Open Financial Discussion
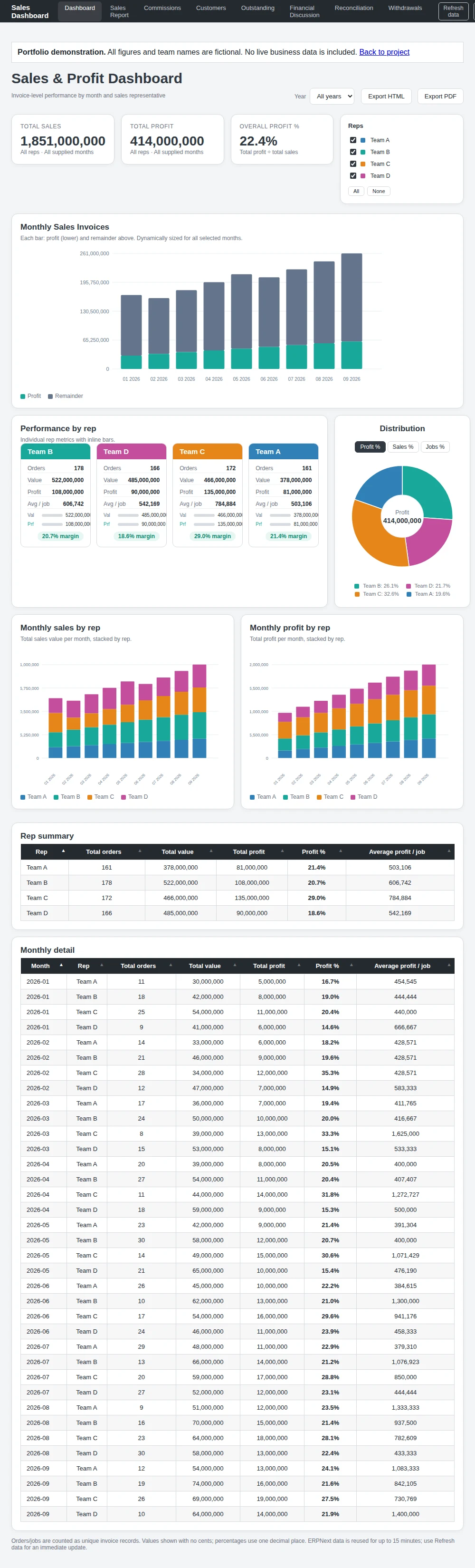 [304, 11]
